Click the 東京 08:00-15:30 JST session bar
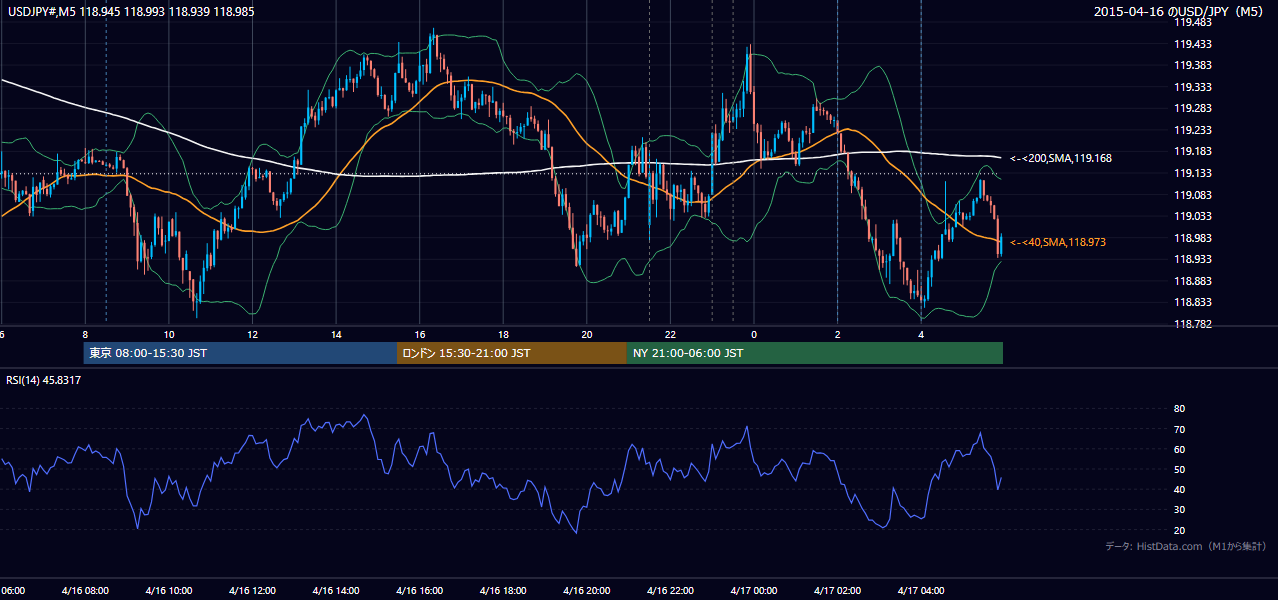This screenshot has height=600, width=1278. [240, 353]
